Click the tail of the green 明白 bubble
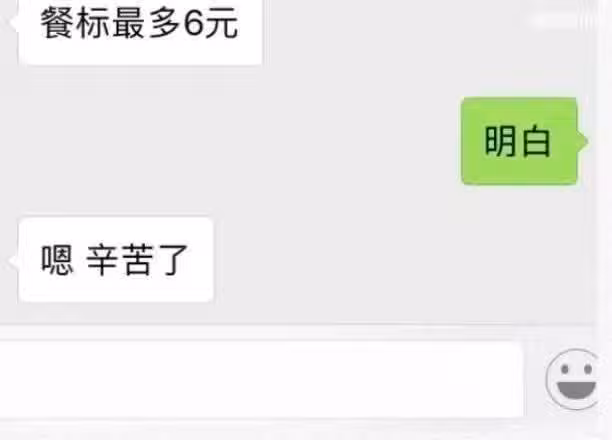This screenshot has width=612, height=440. click(x=582, y=141)
